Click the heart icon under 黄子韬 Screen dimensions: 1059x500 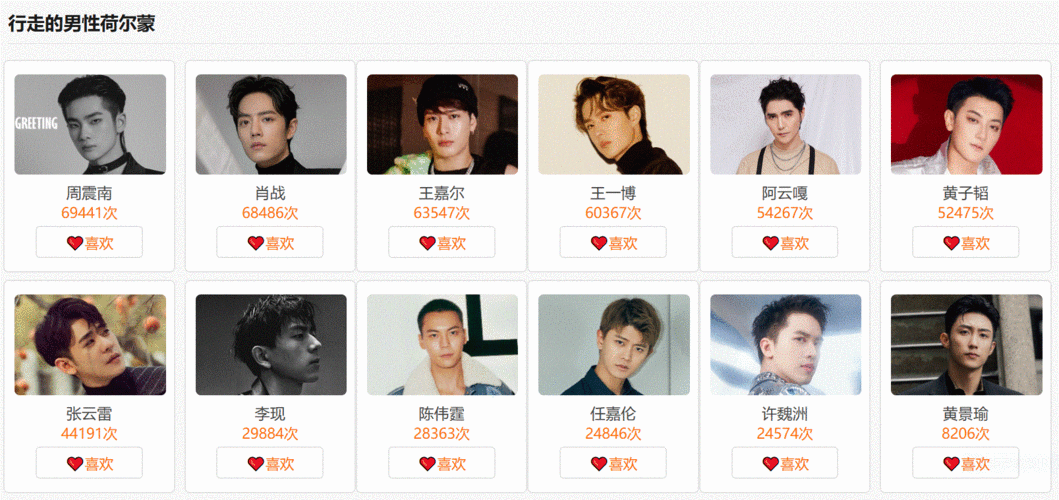point(951,243)
